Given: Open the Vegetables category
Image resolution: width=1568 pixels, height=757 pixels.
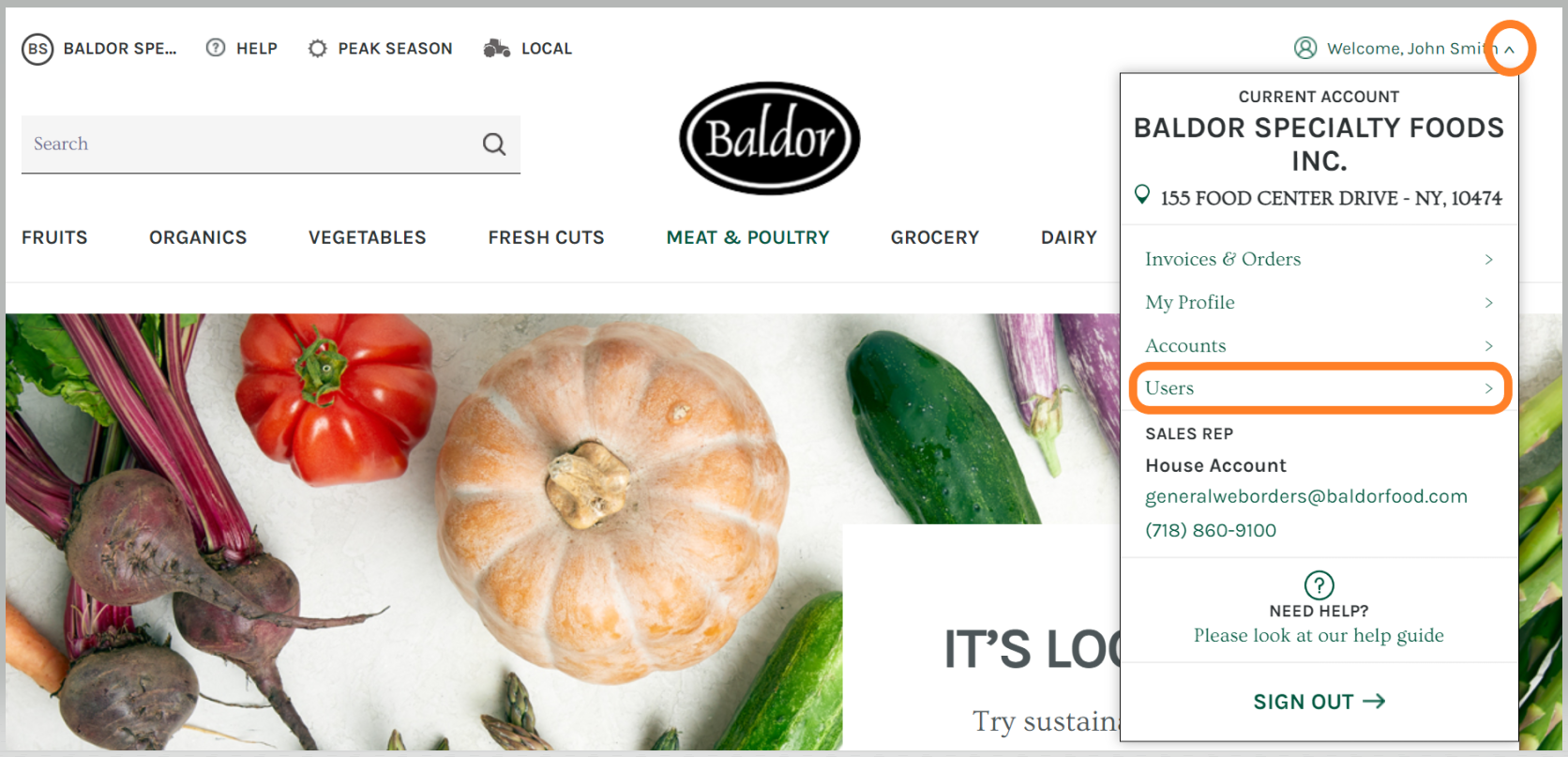Looking at the screenshot, I should 368,237.
